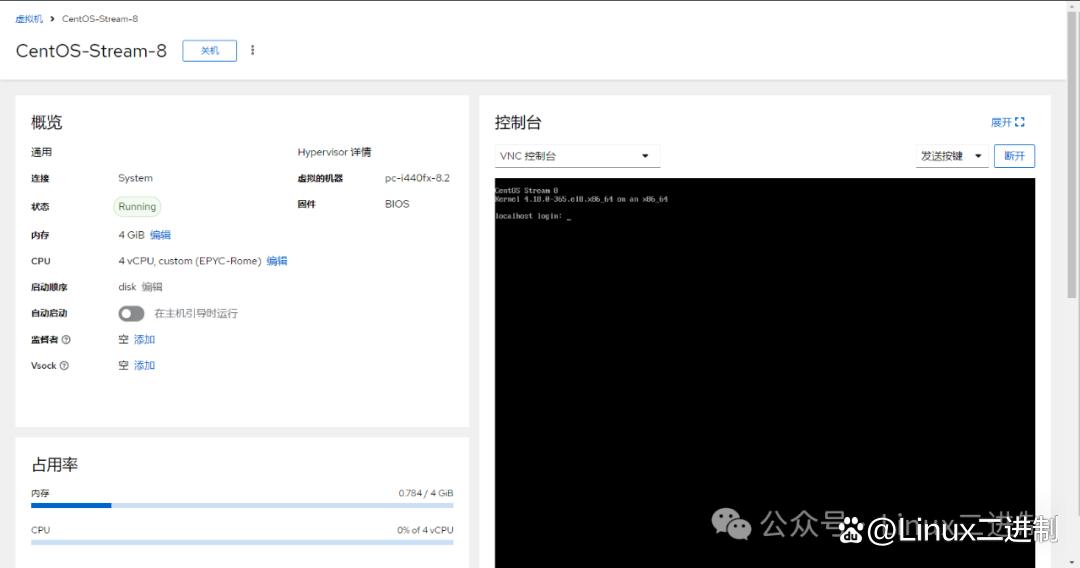Go to 虚拟机 breadcrumb link

tap(29, 19)
